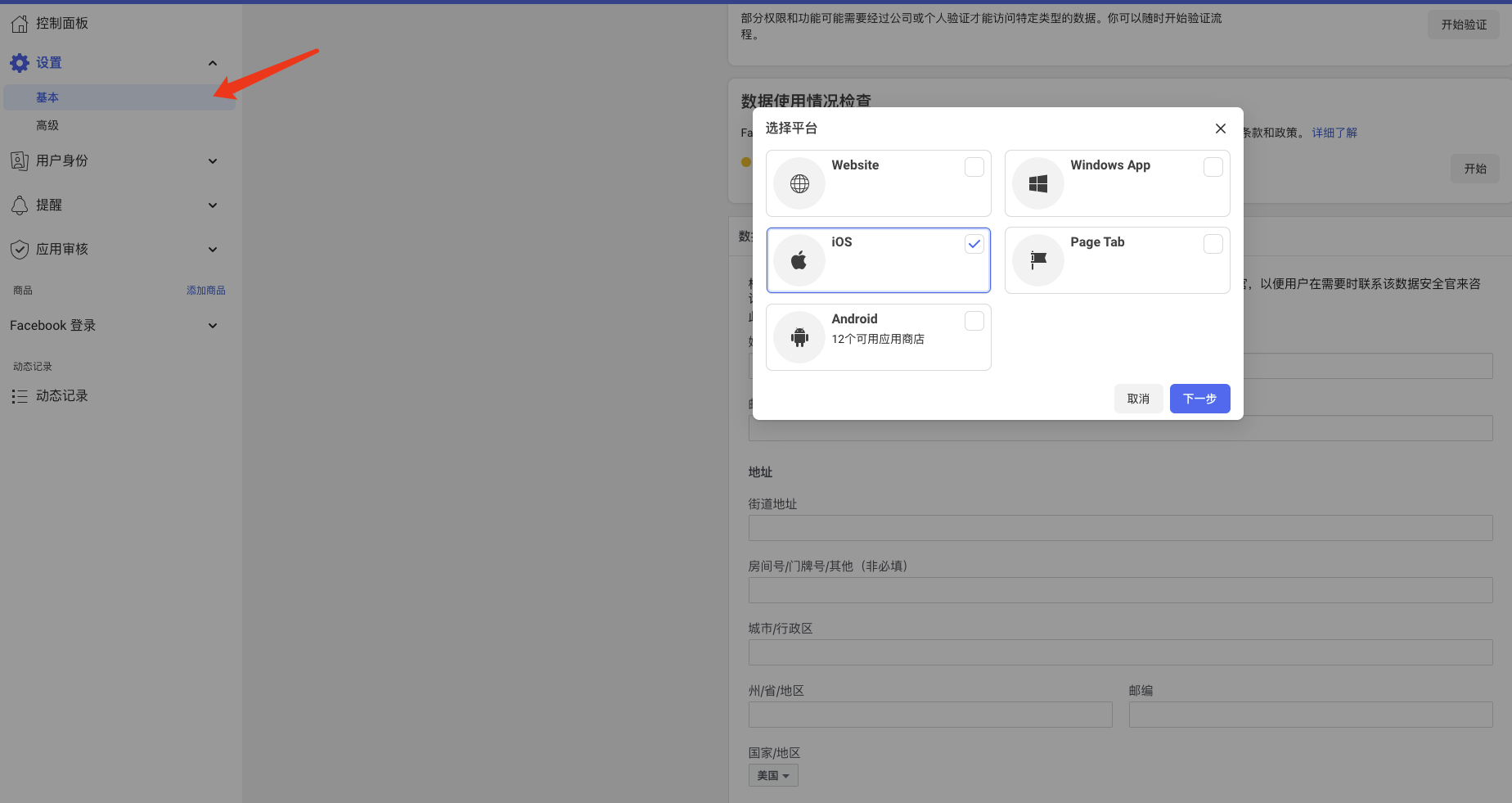
Task: Select the 基本 settings item
Action: [119, 97]
